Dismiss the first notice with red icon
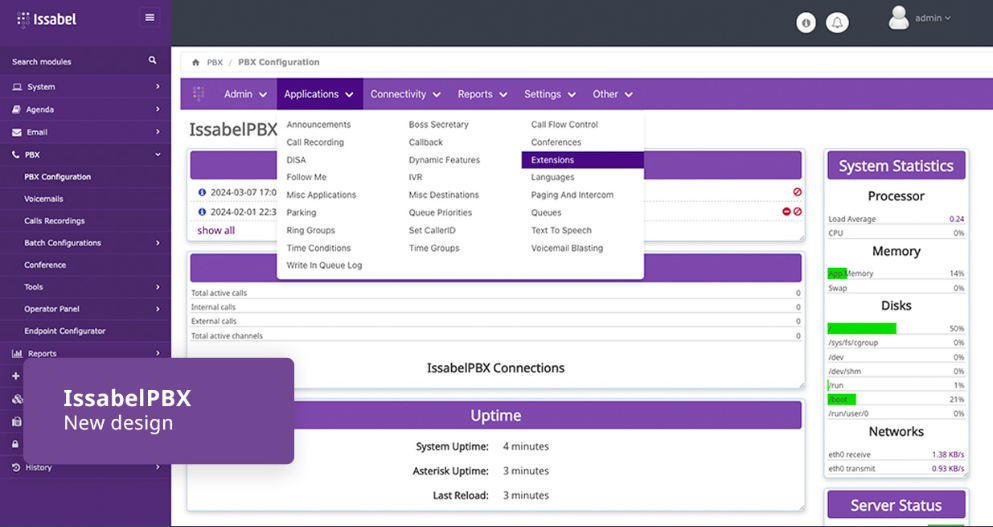This screenshot has width=993, height=527. click(797, 192)
